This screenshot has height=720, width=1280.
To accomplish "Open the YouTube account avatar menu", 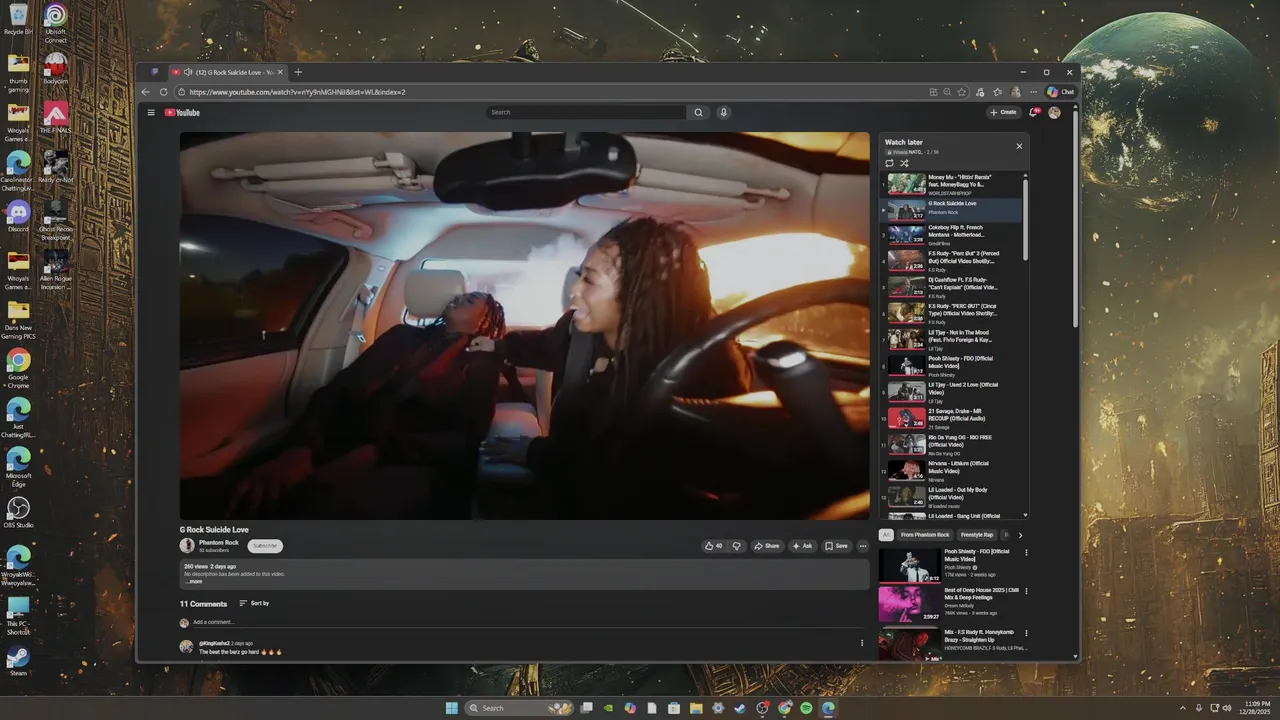I will click(1054, 112).
